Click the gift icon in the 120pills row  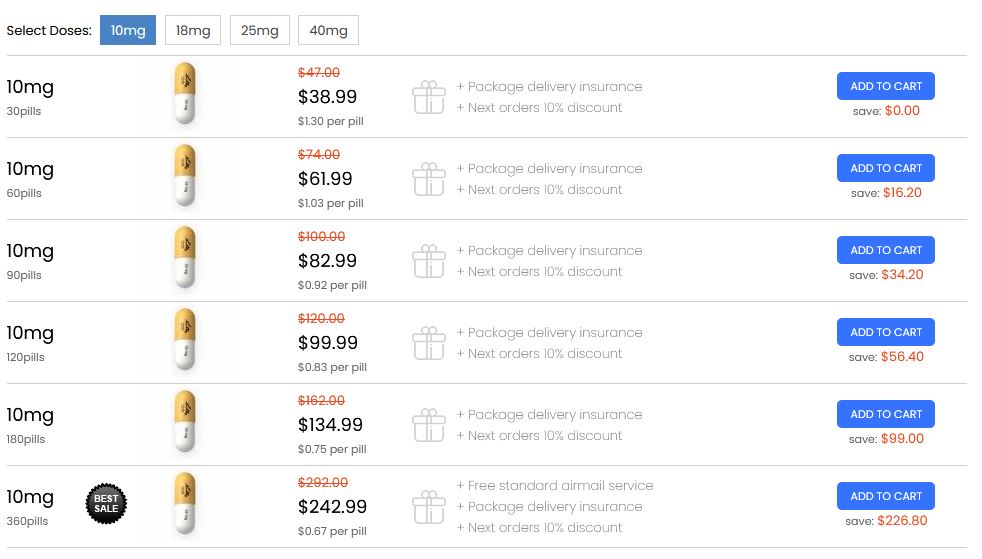429,343
